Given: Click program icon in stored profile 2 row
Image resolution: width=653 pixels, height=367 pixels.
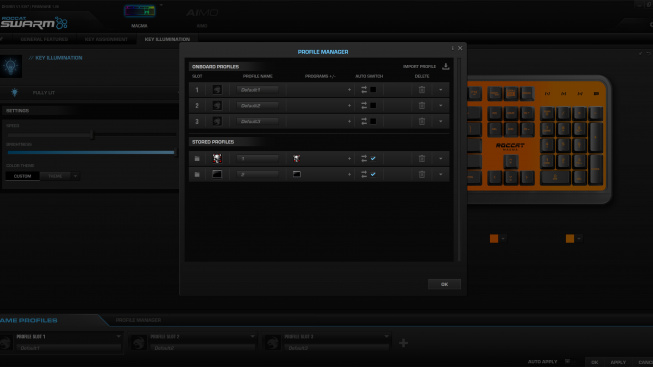Looking at the screenshot, I should 297,174.
